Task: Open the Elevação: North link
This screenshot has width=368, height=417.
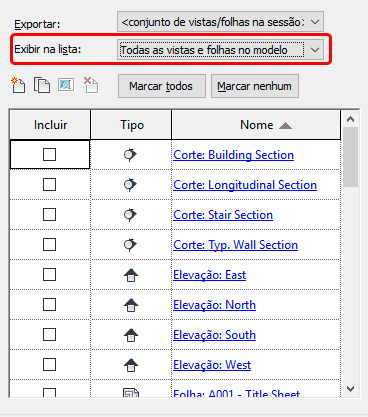Action: [215, 305]
